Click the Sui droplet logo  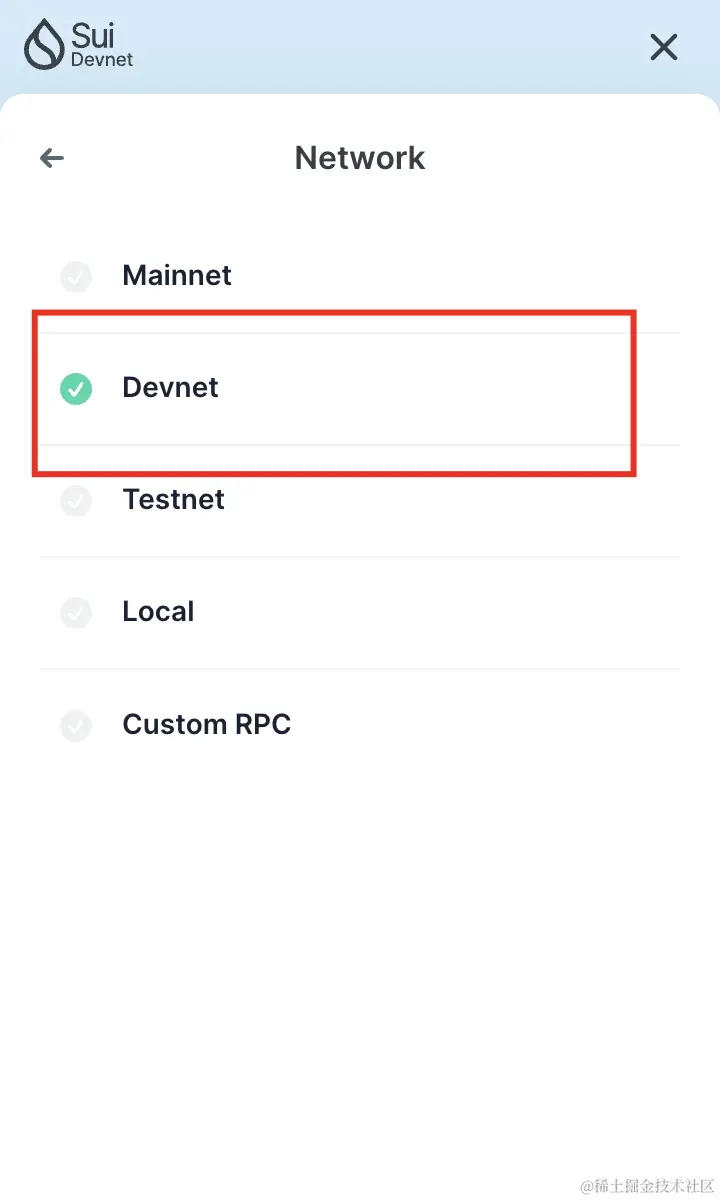(x=44, y=45)
